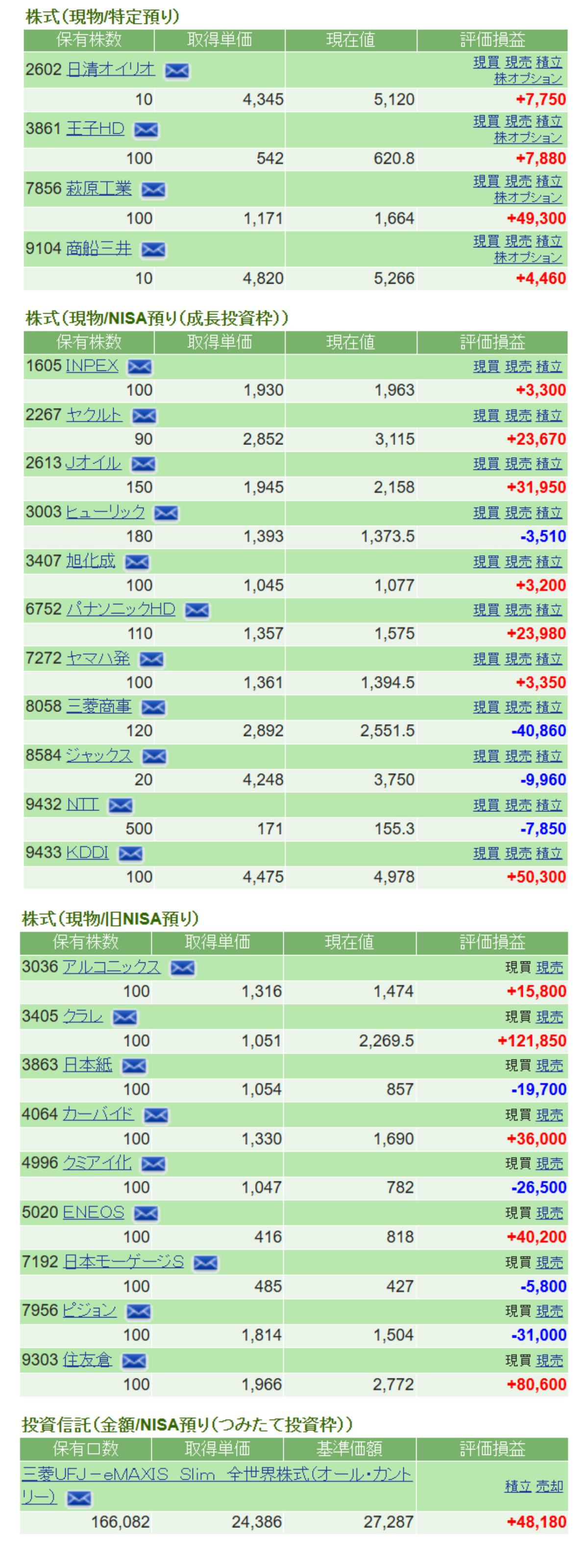This screenshot has height=1568, width=588.
Task: Click the mail icon next to ENEOS
Action: tap(146, 1214)
